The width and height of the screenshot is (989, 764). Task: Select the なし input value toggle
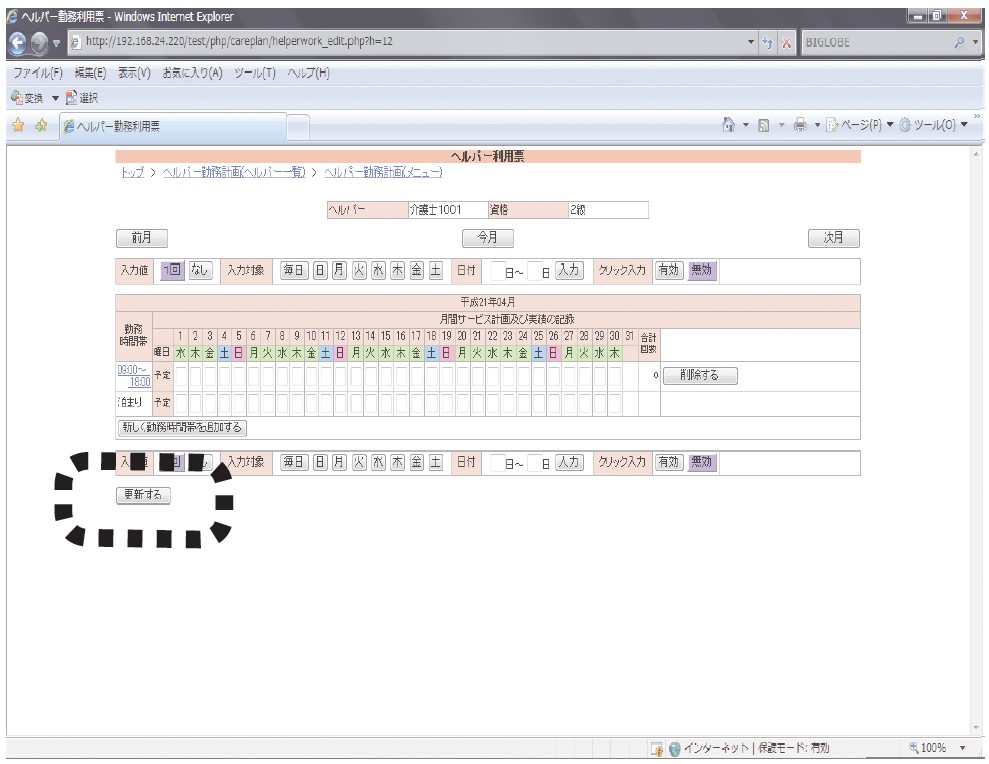click(200, 270)
